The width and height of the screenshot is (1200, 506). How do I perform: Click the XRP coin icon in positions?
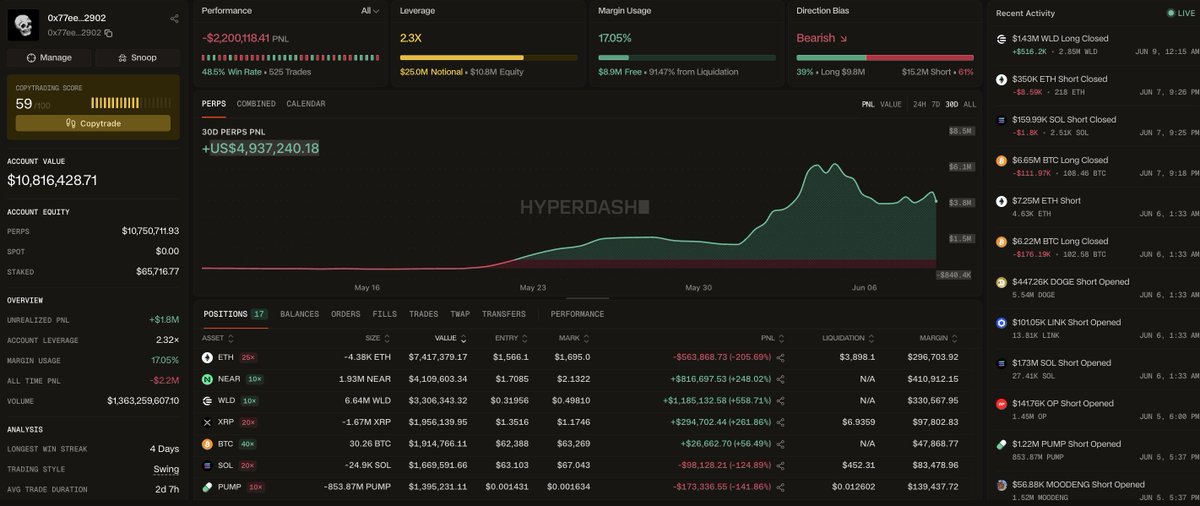(208, 423)
